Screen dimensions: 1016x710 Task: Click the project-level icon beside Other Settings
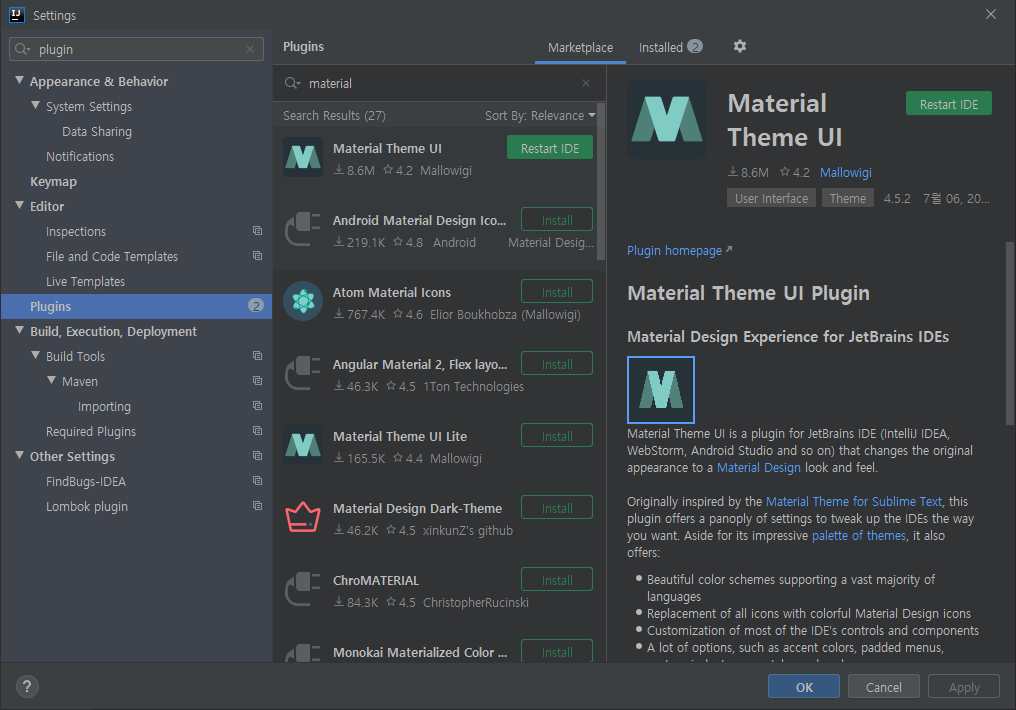coord(257,456)
